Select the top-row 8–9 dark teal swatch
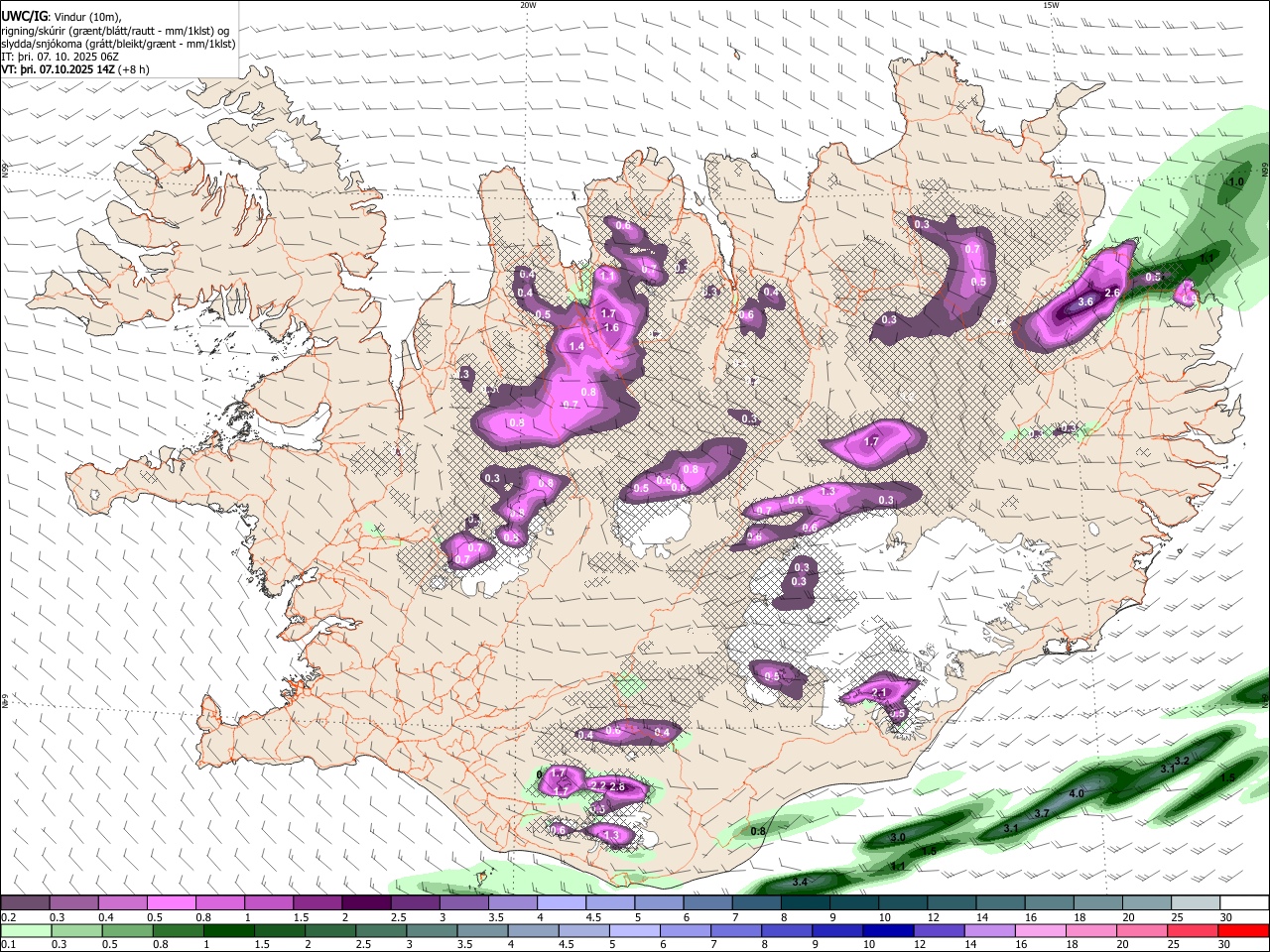This screenshot has height=952, width=1270. click(805, 903)
